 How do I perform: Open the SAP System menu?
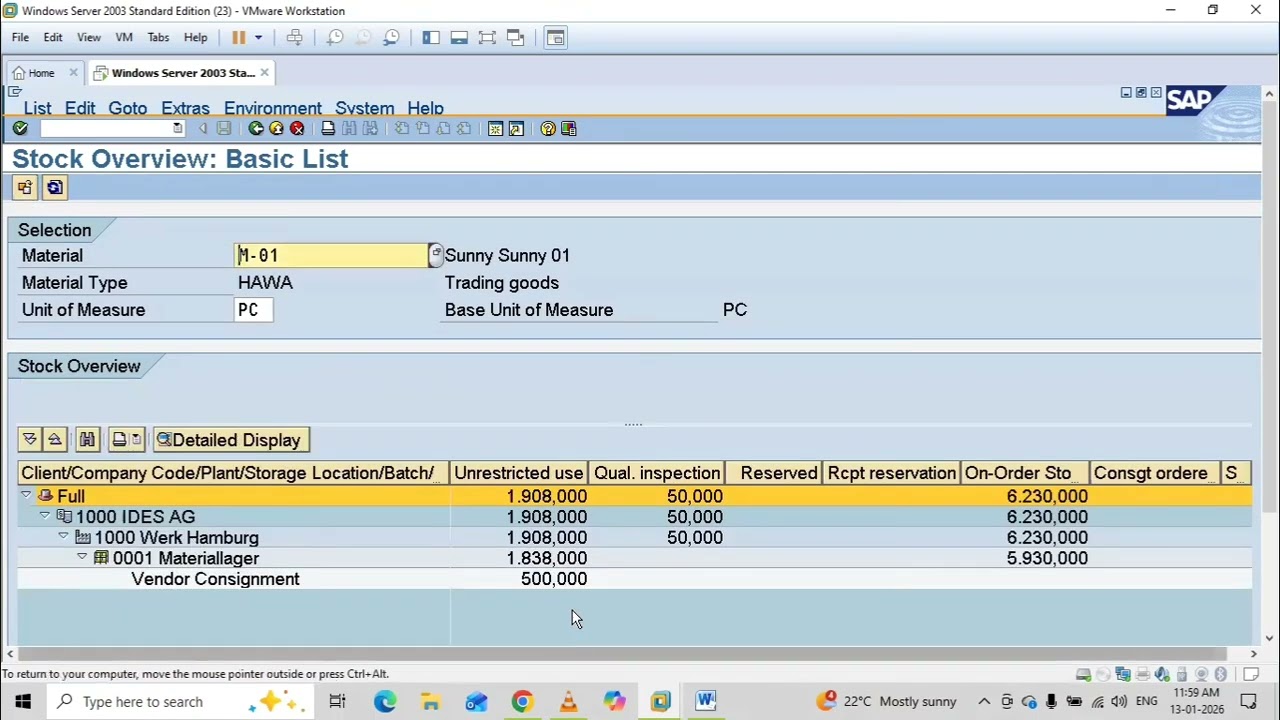pyautogui.click(x=364, y=108)
